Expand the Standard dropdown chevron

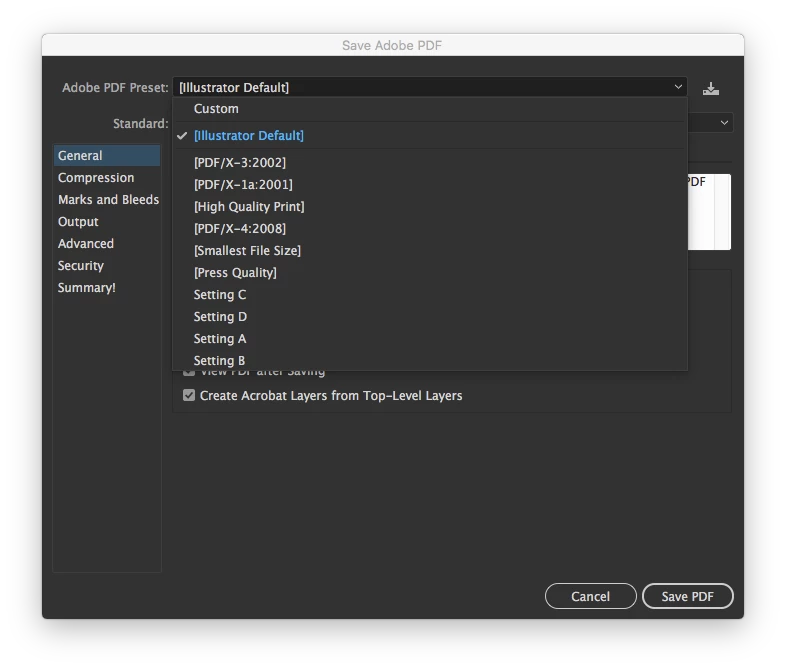724,122
